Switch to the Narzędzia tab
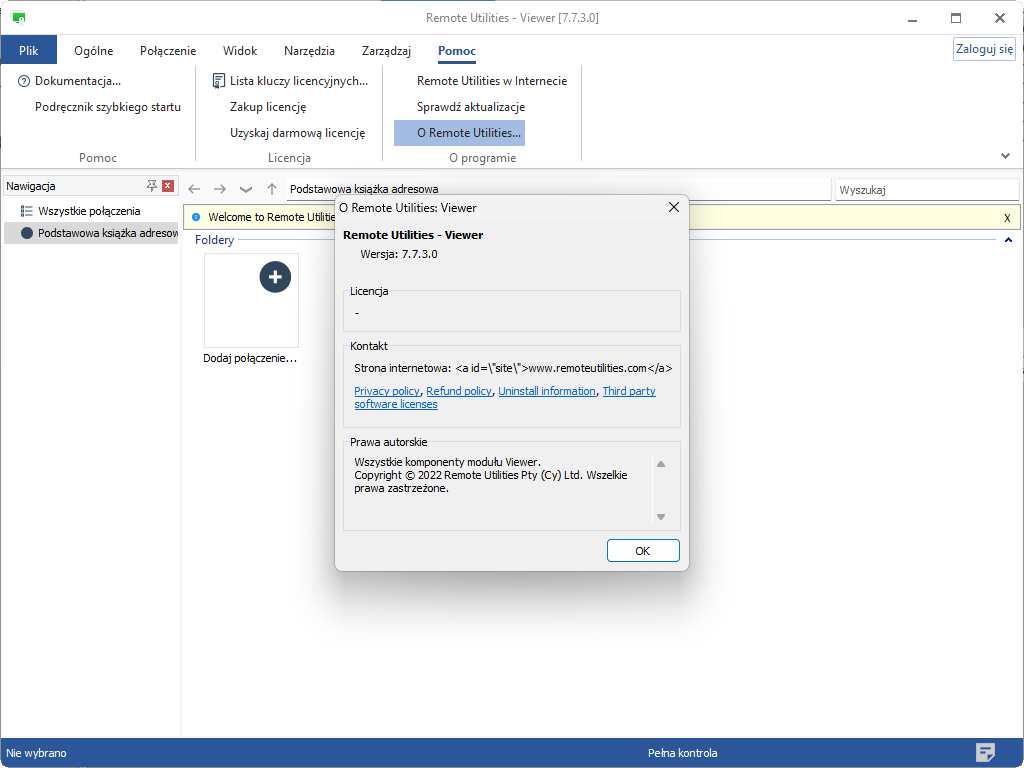Screen dimensions: 1024x768 (x=309, y=50)
